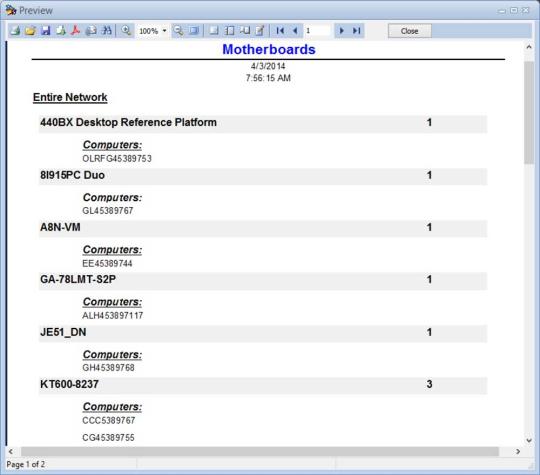
Task: Click the Edit page icon
Action: tap(260, 31)
